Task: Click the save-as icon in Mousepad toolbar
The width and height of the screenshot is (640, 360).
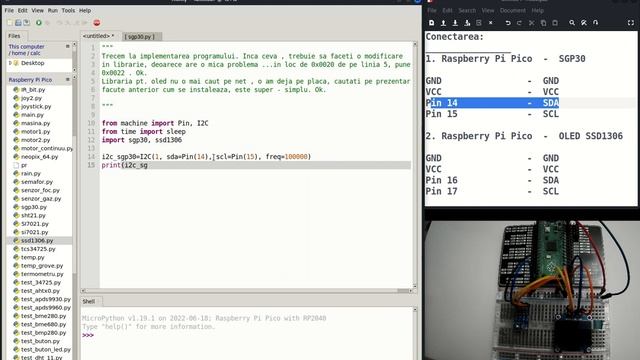Action: click(x=467, y=23)
